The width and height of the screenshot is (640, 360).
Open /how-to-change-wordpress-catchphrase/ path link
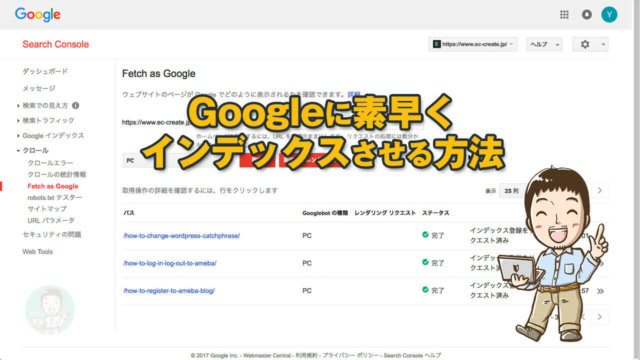click(x=182, y=236)
